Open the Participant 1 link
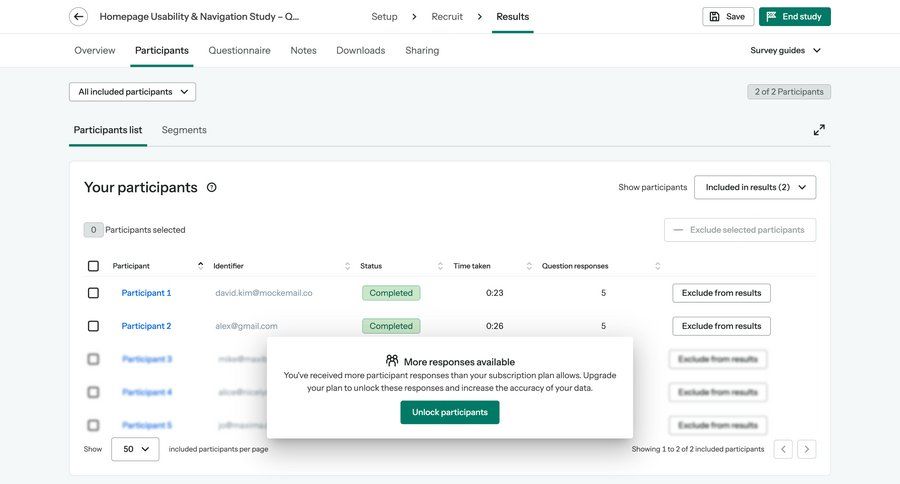900x484 pixels. pyautogui.click(x=146, y=293)
